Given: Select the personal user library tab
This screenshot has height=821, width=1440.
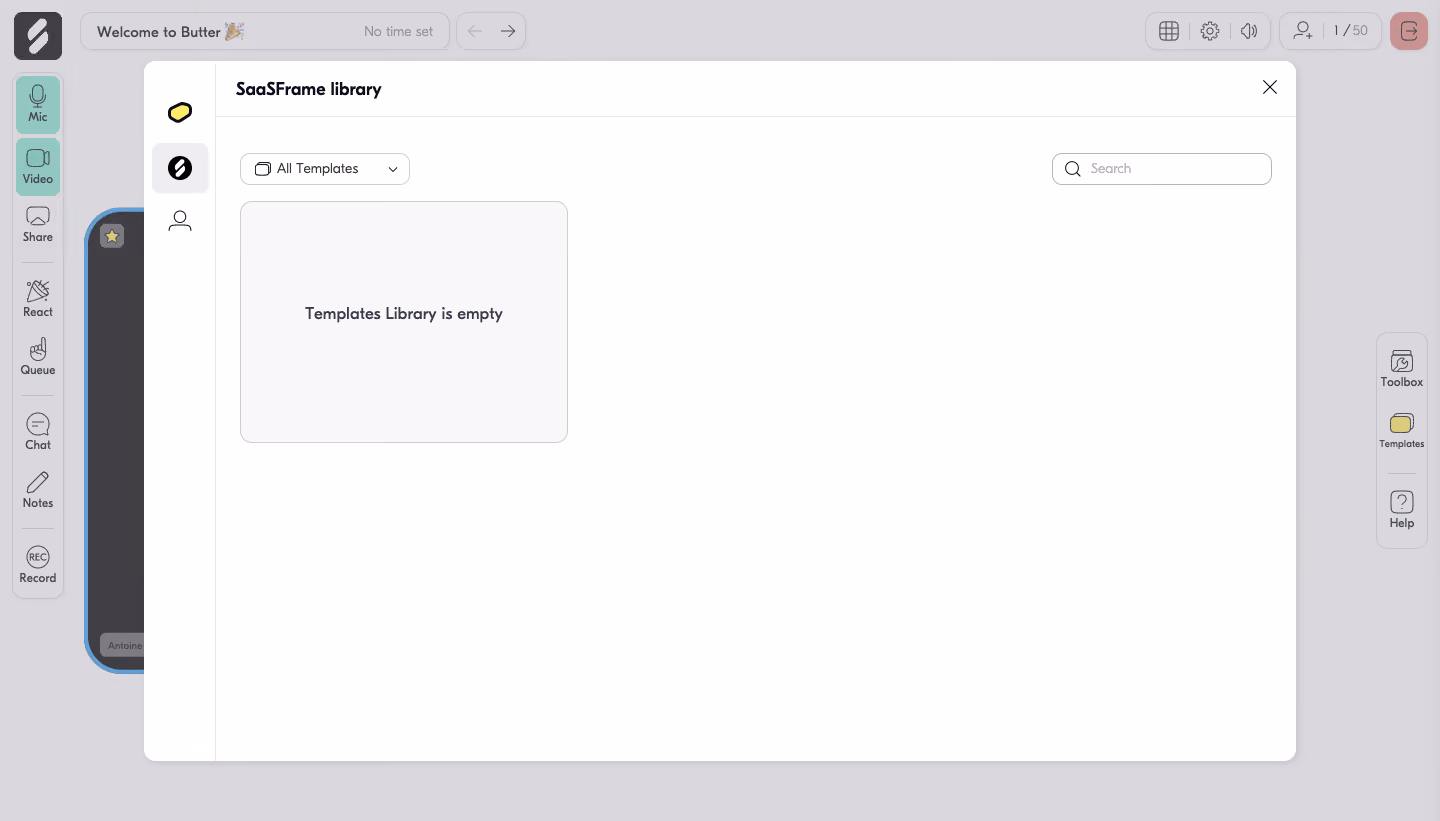Looking at the screenshot, I should tap(180, 221).
